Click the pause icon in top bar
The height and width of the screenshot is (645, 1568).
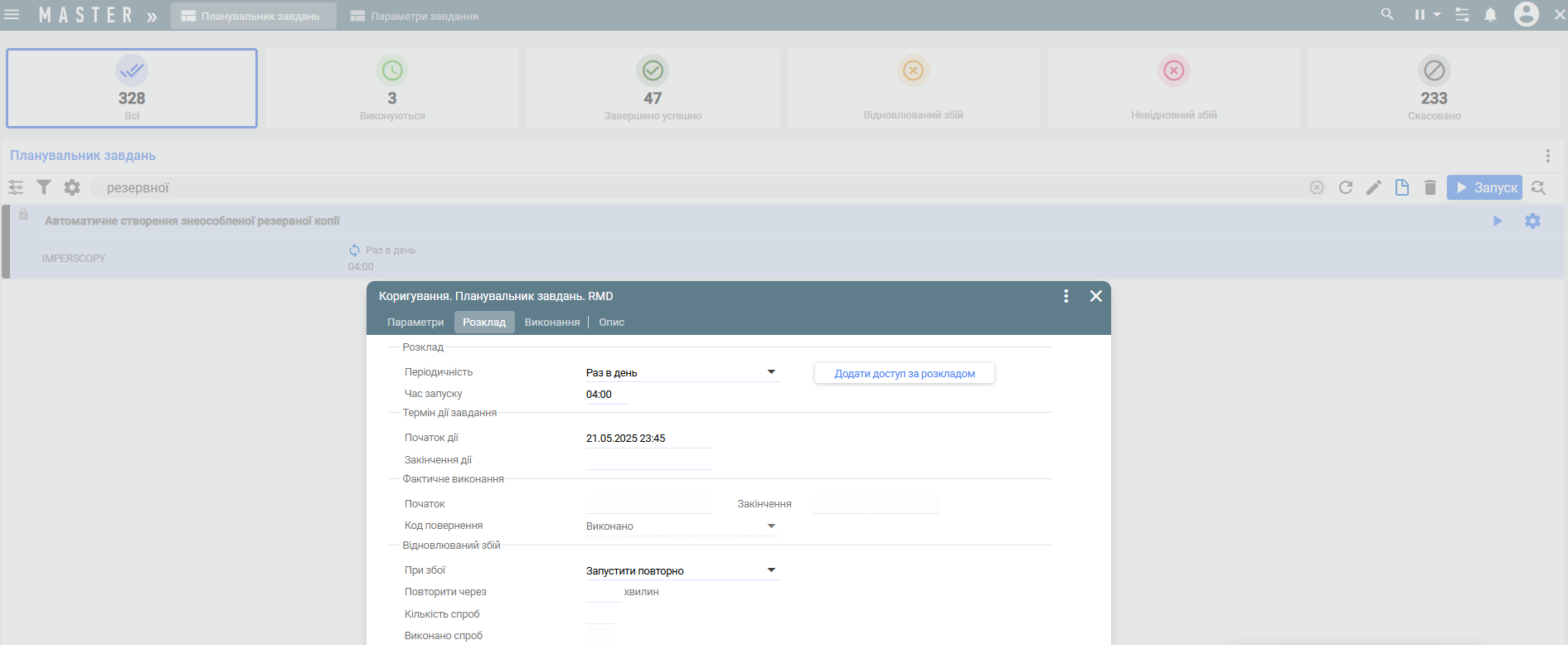(1420, 15)
